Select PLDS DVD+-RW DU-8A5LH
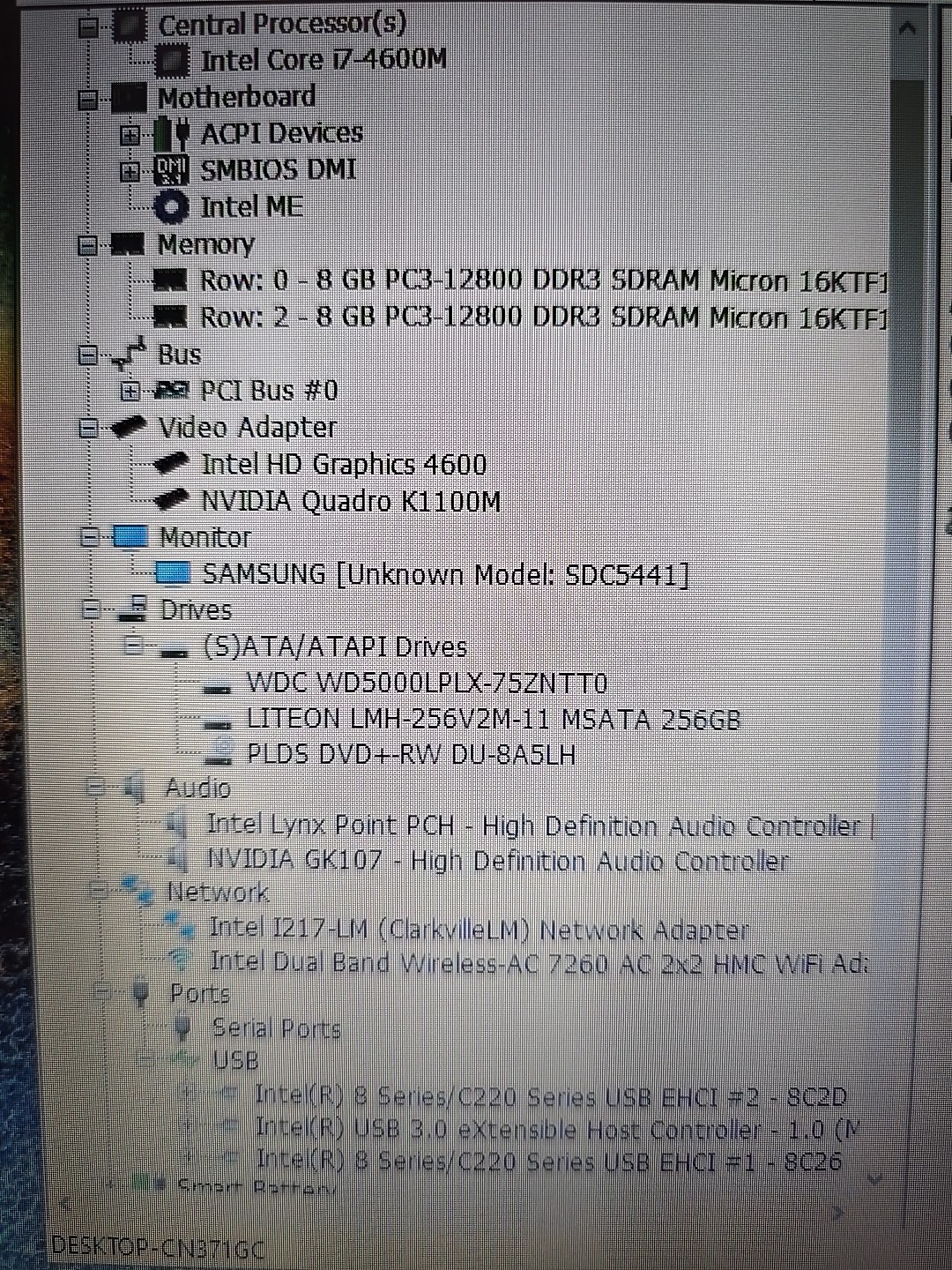This screenshot has width=952, height=1270. point(411,754)
